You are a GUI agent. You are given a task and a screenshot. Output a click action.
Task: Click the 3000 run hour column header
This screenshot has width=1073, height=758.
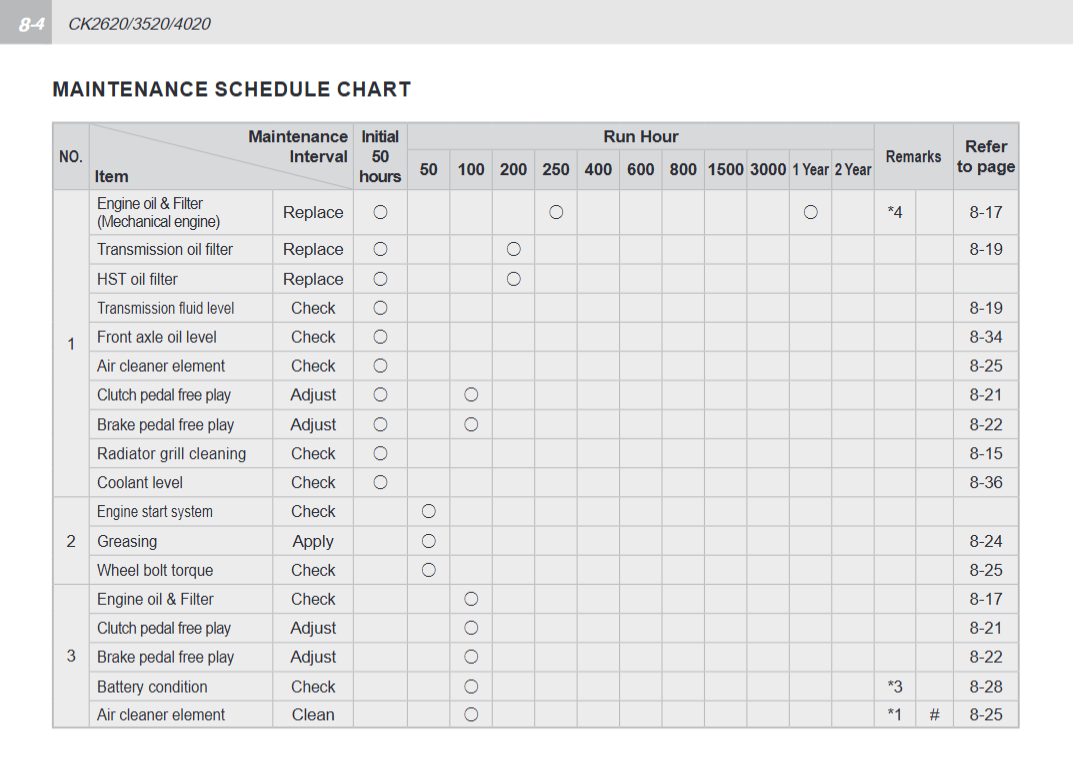768,170
